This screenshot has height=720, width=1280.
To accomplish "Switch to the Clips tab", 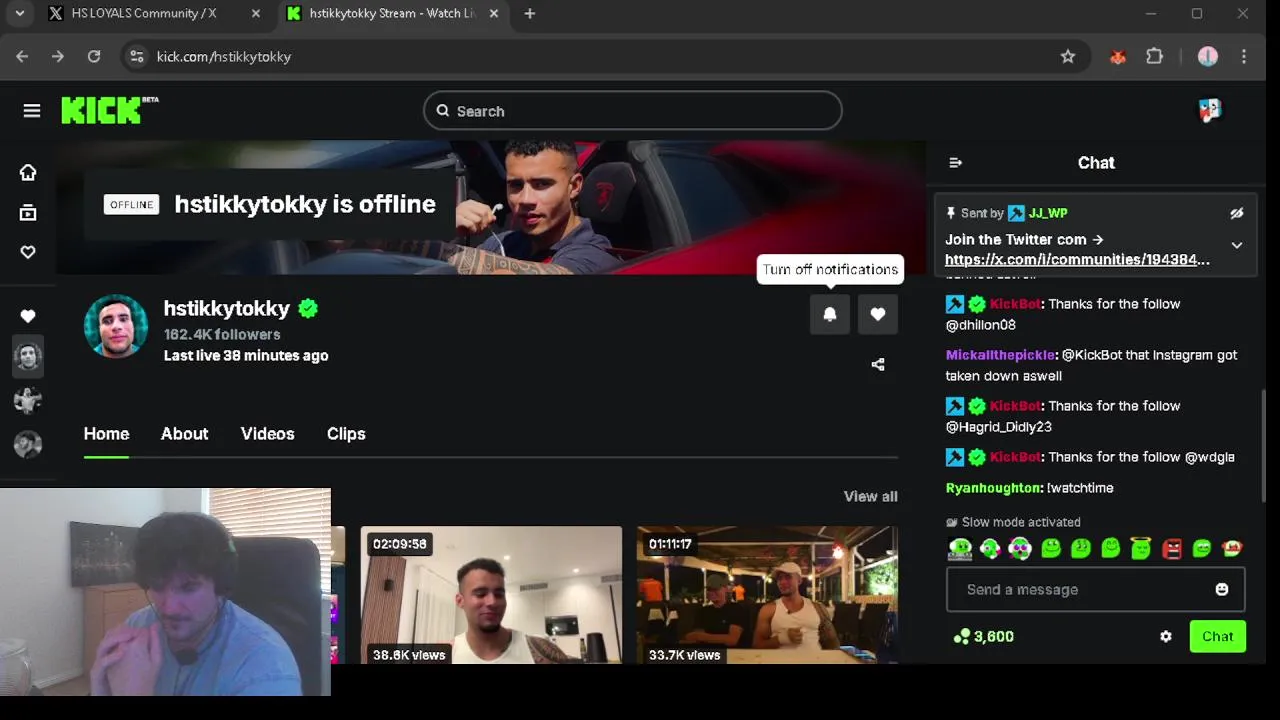I will pos(346,434).
